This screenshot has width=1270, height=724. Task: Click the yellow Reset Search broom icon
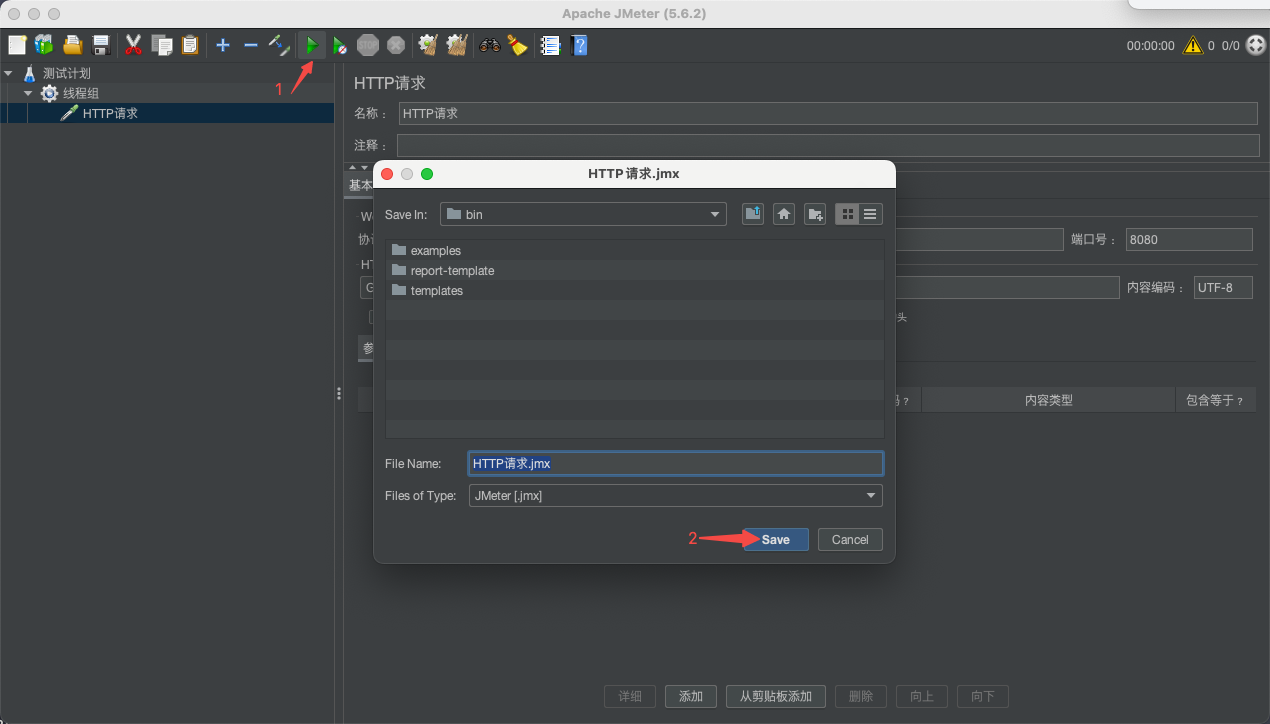click(x=517, y=45)
